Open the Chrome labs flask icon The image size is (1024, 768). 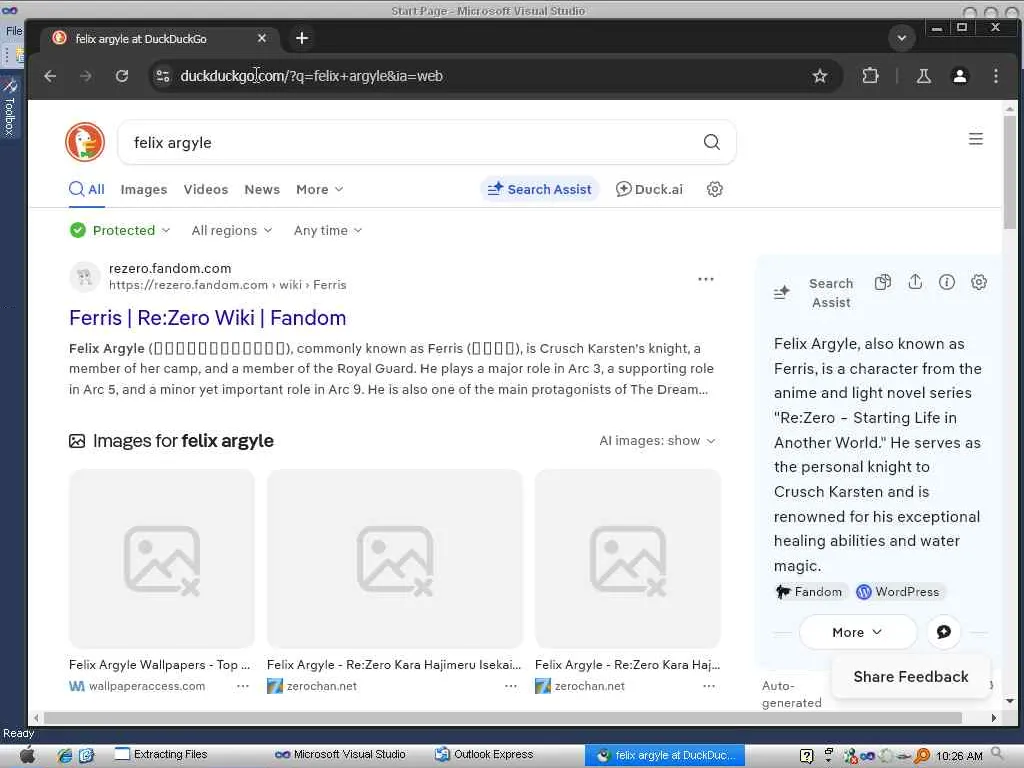[923, 76]
